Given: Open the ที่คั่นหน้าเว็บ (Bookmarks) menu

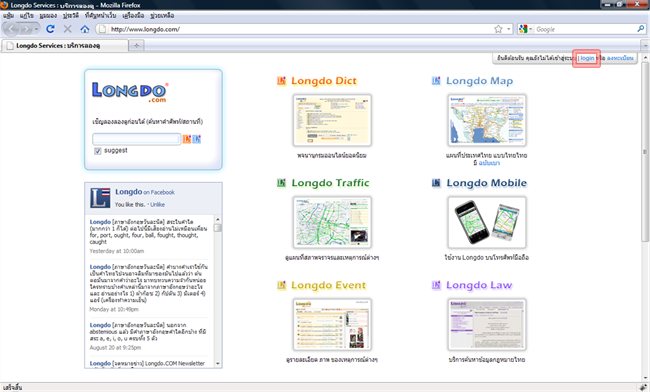Looking at the screenshot, I should 101,15.
